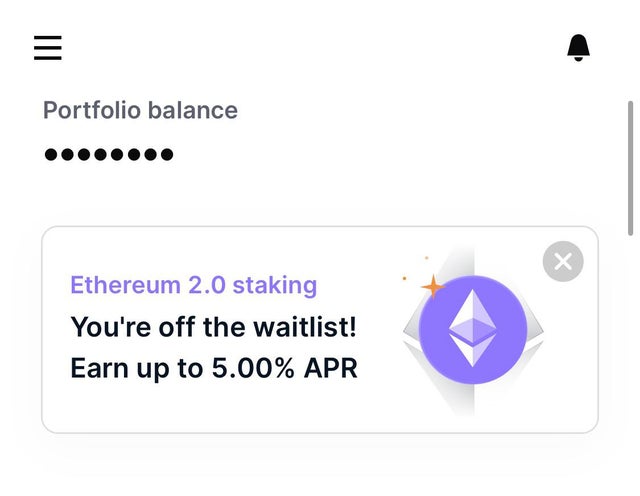This screenshot has height=496, width=640.
Task: Click the staking promotion card background
Action: [x=320, y=329]
